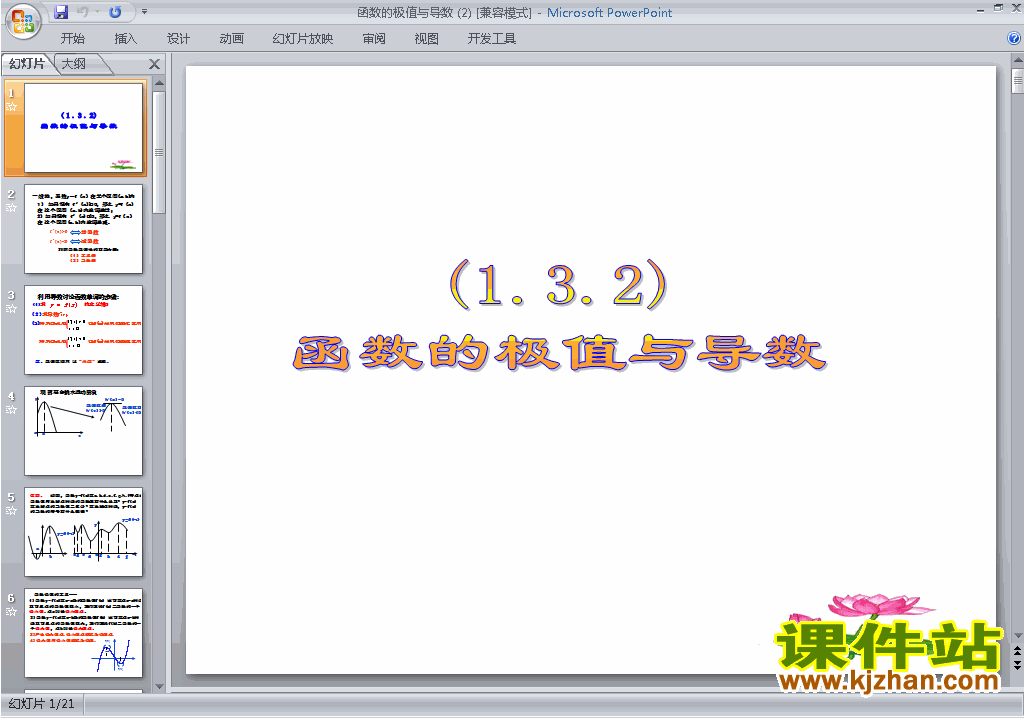Select slide 4 thumbnail with graphs
Viewport: 1024px width, 718px height.
coord(84,431)
